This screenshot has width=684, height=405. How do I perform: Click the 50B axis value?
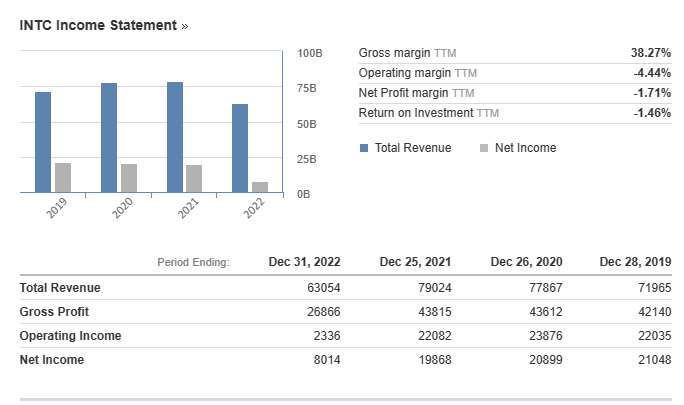[x=307, y=124]
